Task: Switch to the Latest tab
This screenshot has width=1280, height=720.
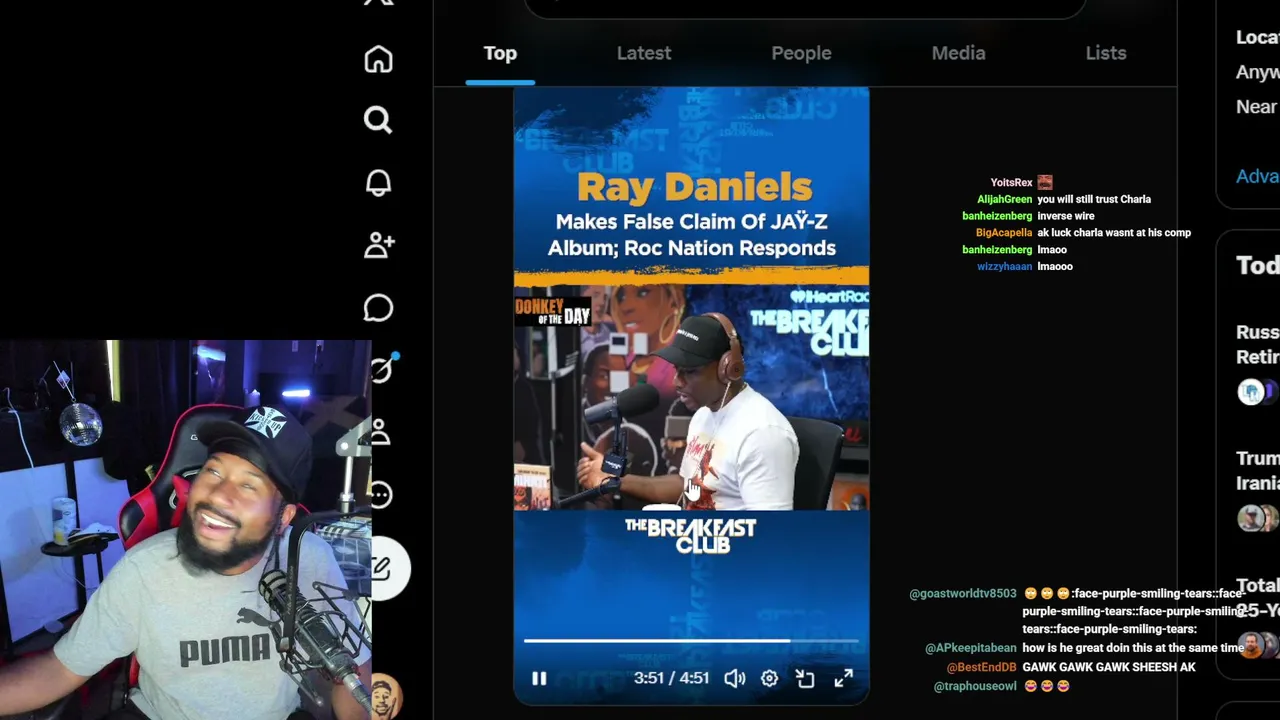Action: tap(644, 53)
